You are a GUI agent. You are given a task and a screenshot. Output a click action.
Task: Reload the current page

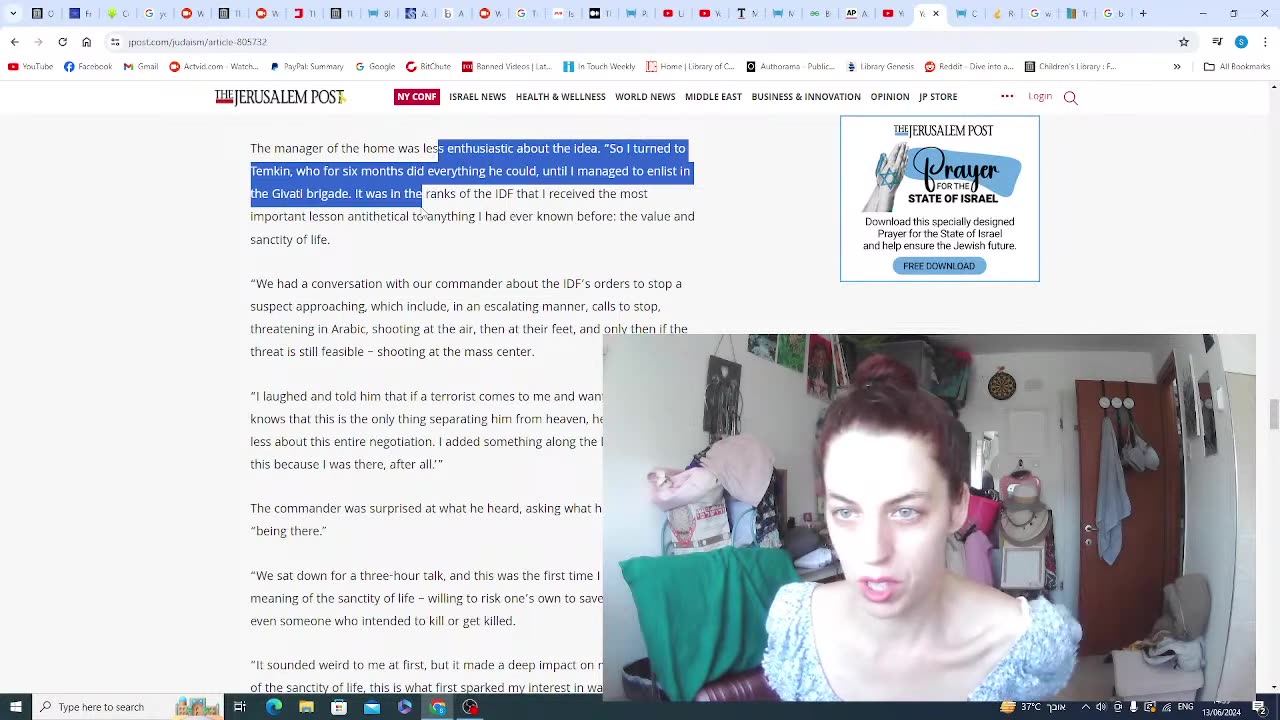(x=62, y=42)
